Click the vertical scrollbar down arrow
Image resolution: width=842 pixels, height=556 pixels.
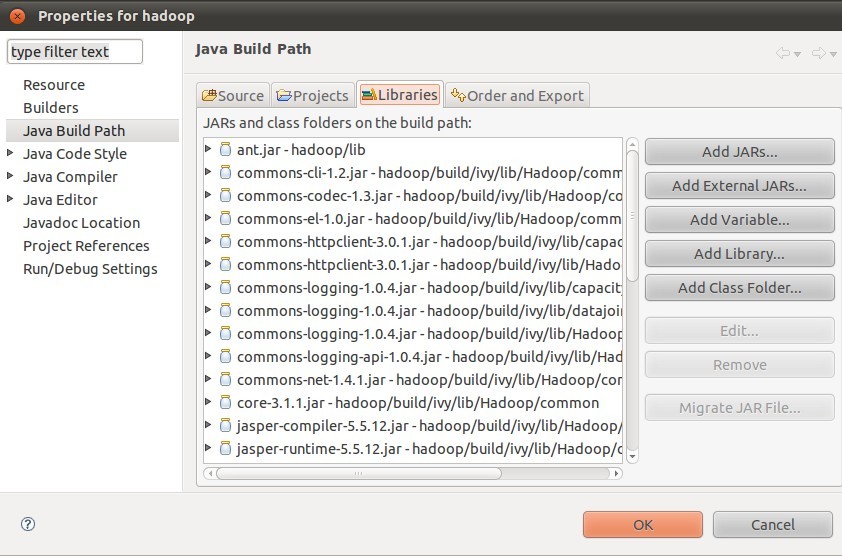632,457
